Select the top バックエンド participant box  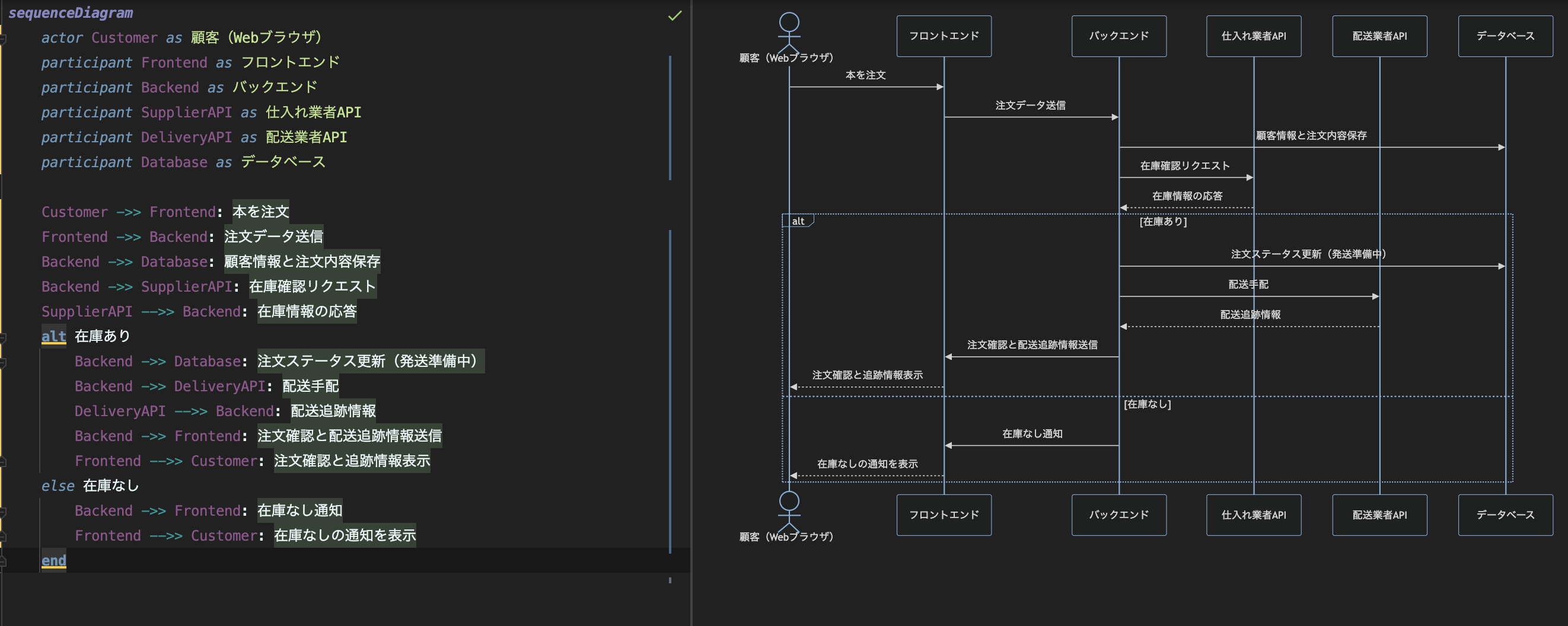[1118, 37]
